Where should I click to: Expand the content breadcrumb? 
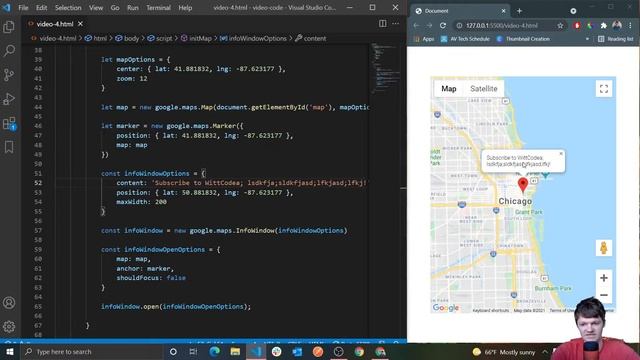[x=311, y=38]
